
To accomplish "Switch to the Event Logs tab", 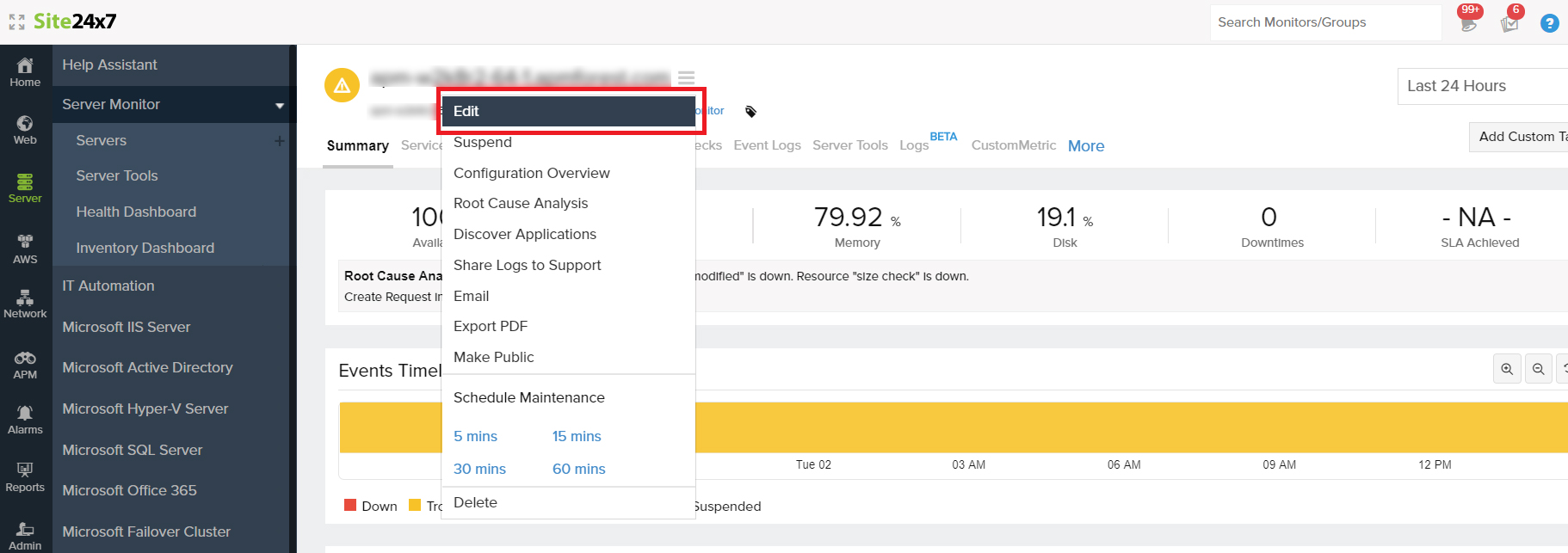I will [x=767, y=145].
